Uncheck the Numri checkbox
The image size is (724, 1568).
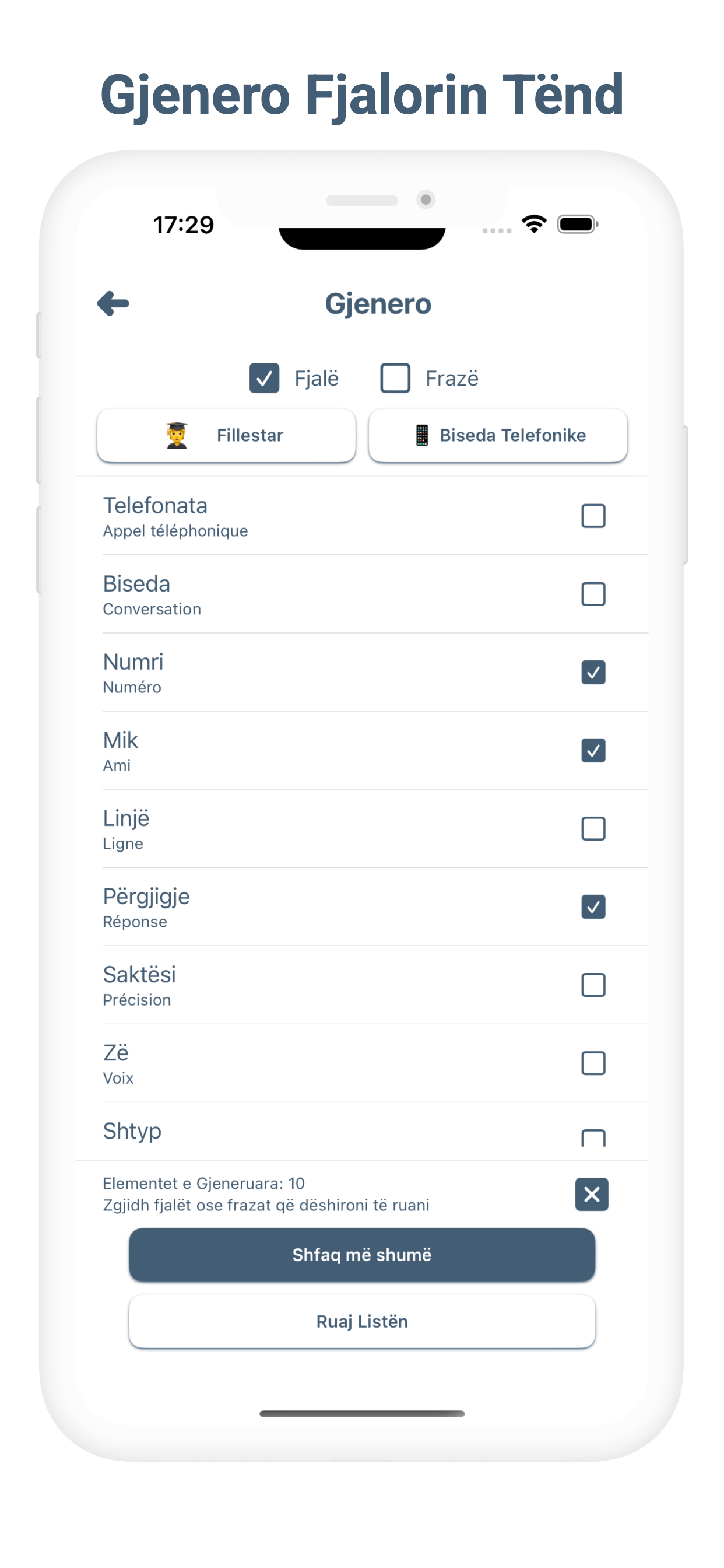coord(593,672)
